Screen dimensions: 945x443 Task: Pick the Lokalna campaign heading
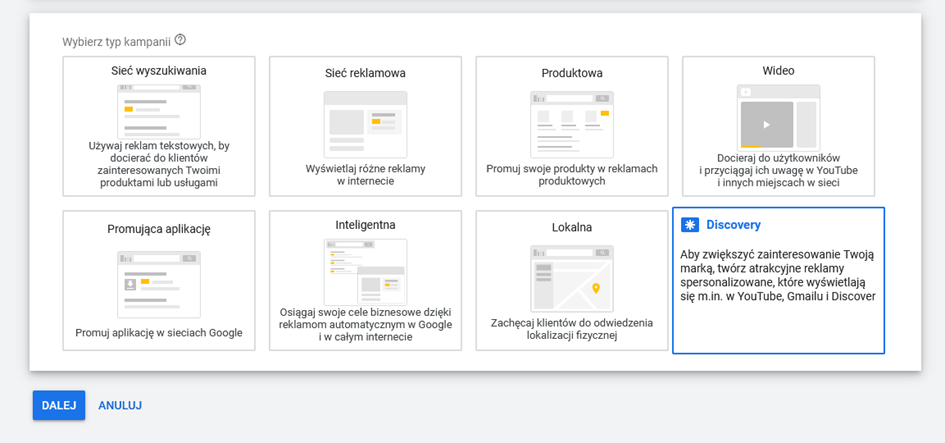[x=572, y=228]
